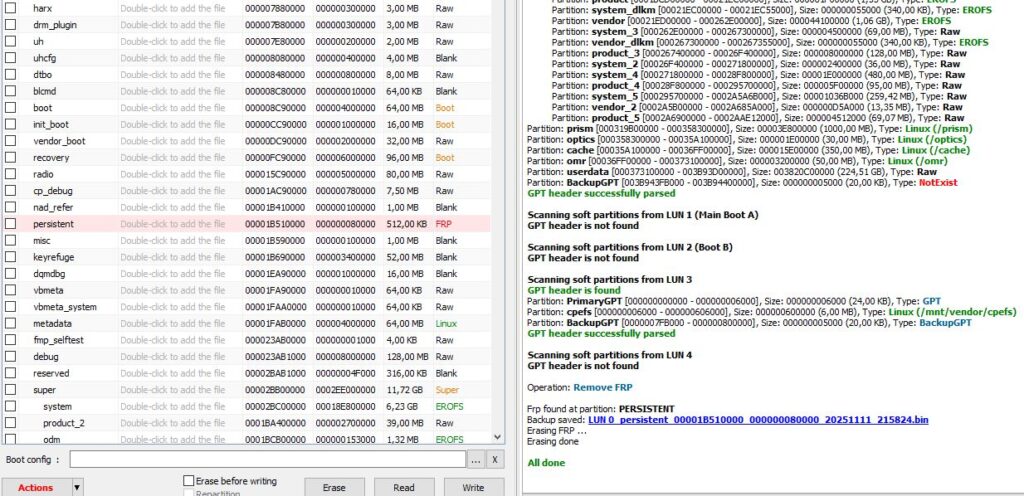
Task: Select the vbmeta_system partition name
Action: pos(65,307)
